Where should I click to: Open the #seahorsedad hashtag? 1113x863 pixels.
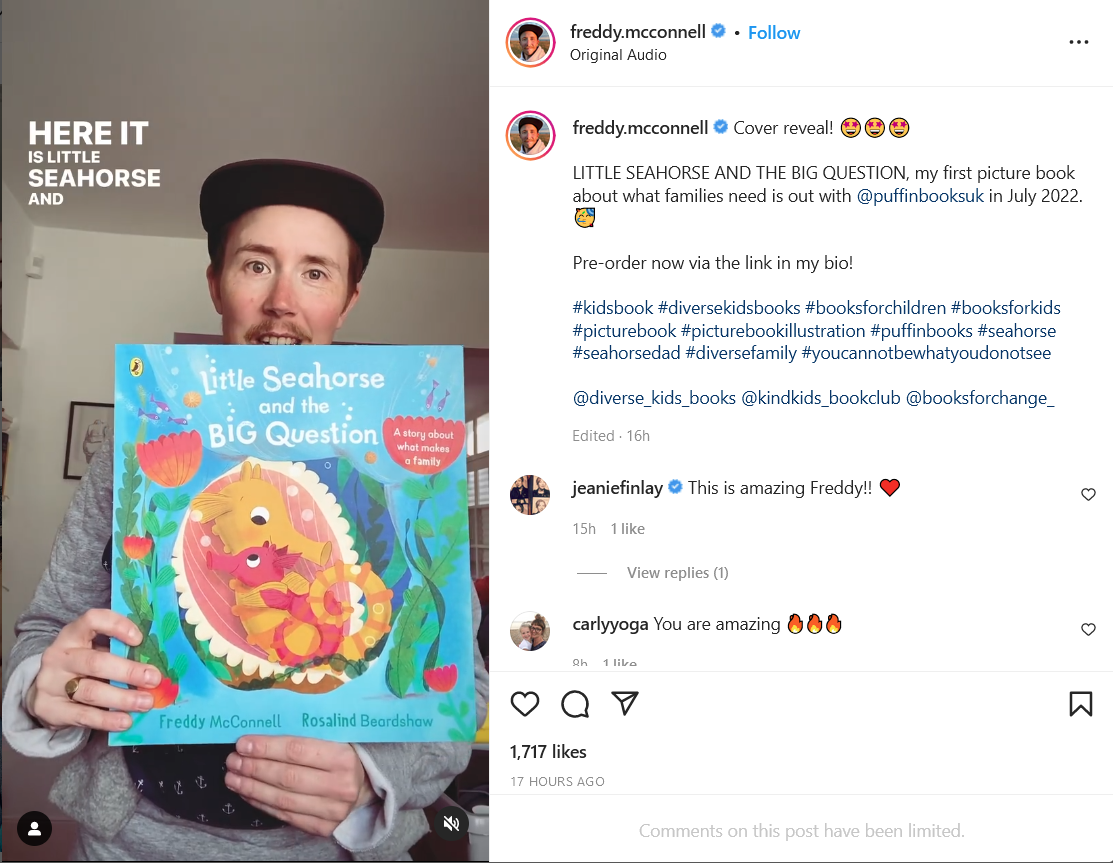tap(626, 353)
